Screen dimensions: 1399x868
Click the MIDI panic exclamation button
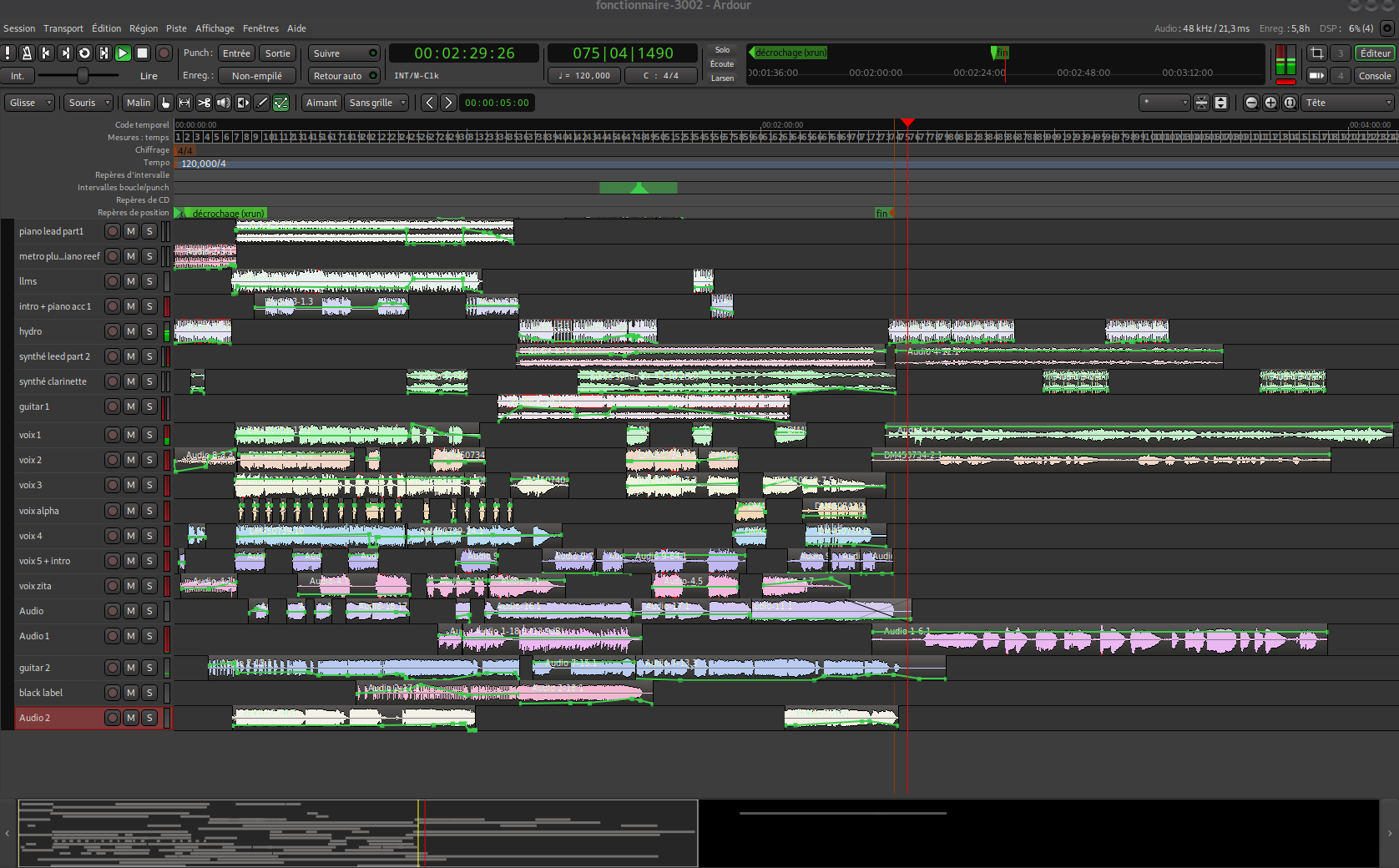point(8,53)
